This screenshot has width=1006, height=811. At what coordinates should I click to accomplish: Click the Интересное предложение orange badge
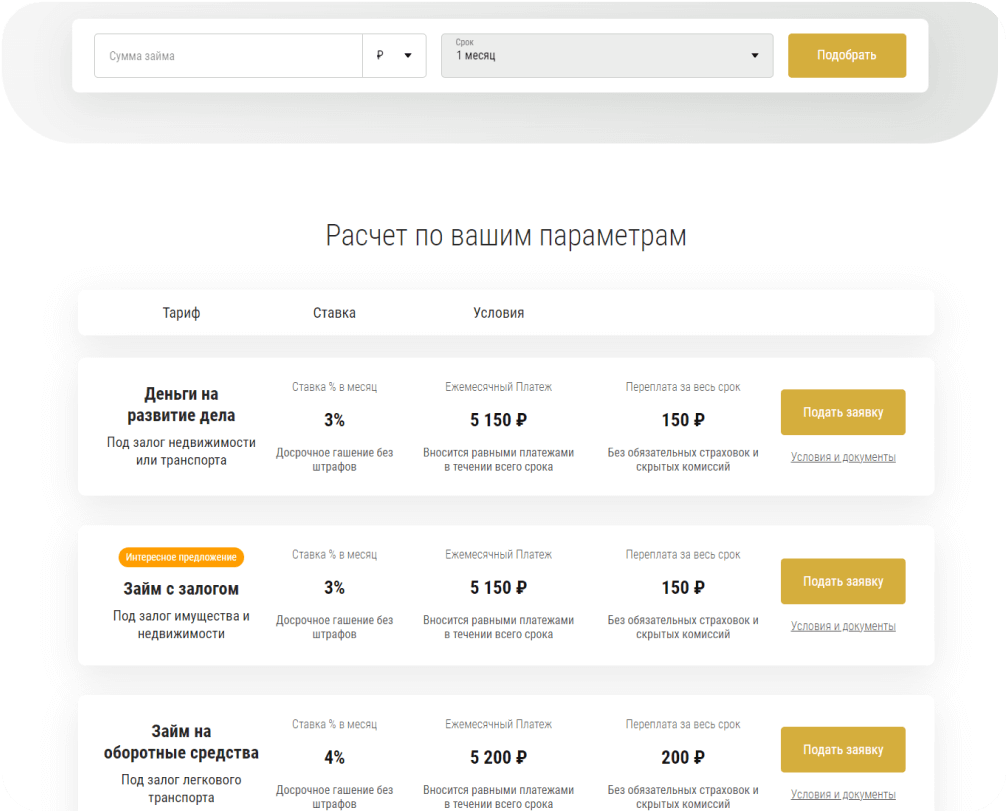point(181,557)
